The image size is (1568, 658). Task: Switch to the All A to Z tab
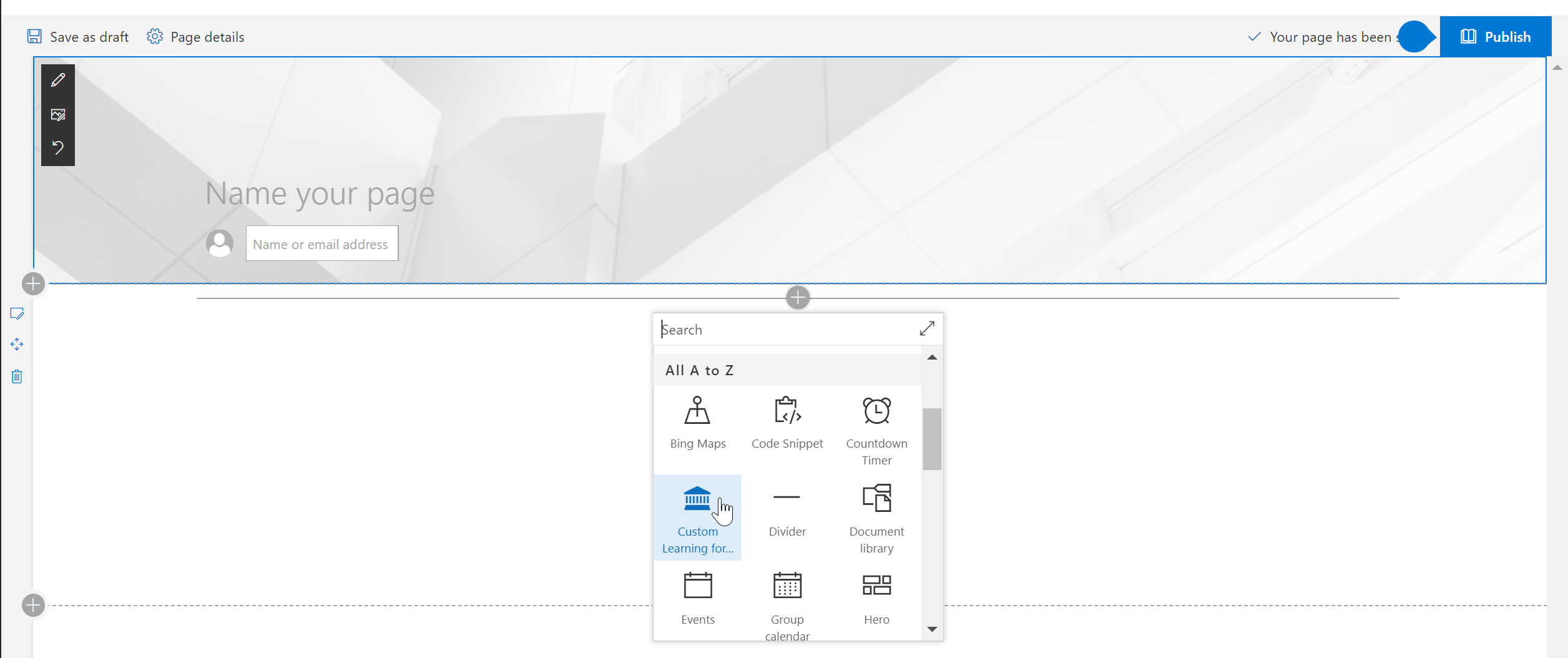coord(699,370)
